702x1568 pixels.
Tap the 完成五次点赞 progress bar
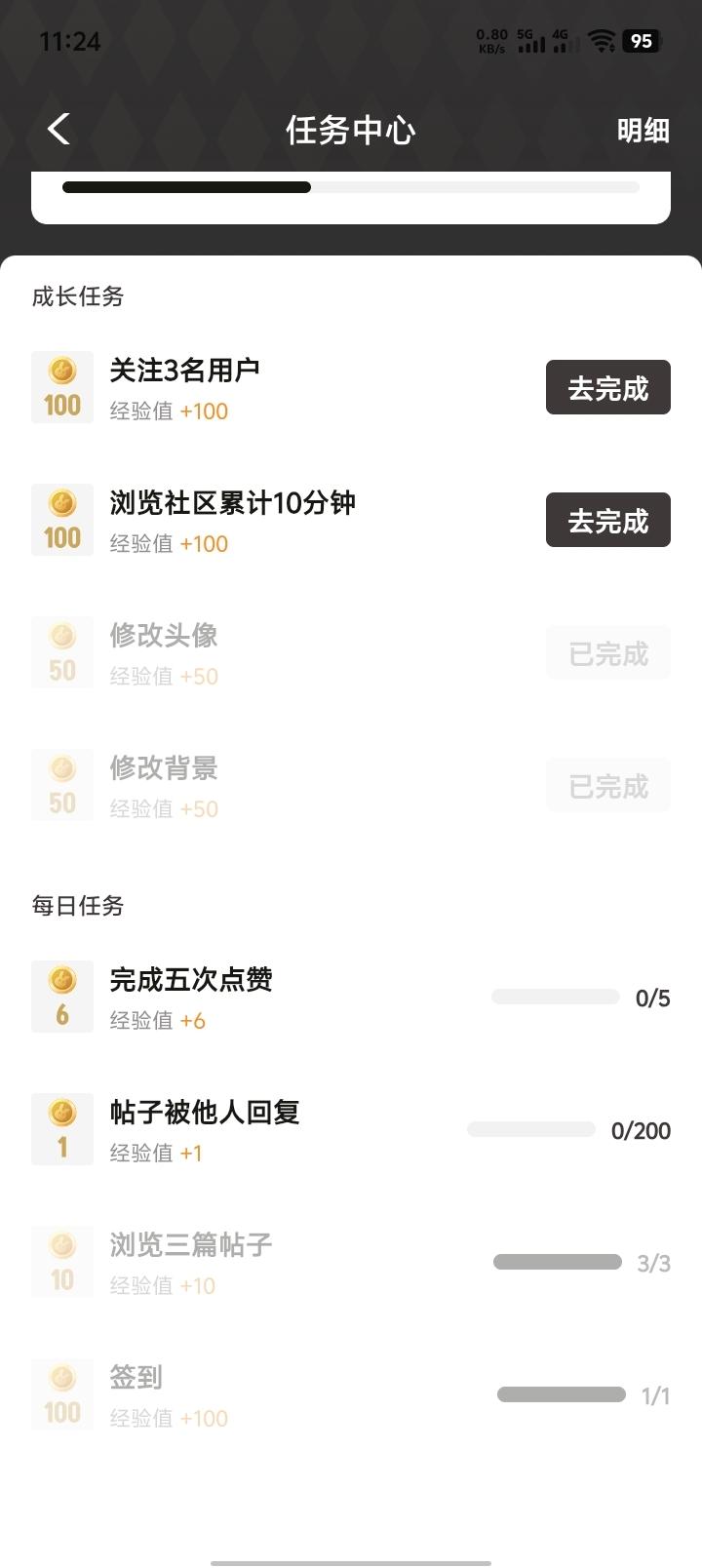click(x=556, y=997)
